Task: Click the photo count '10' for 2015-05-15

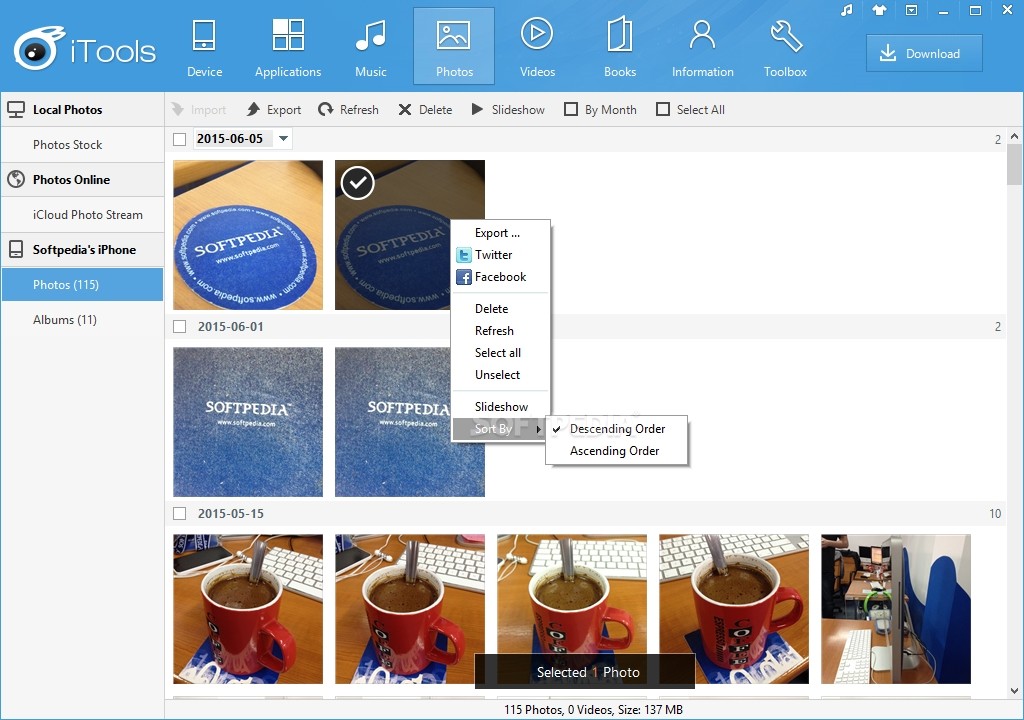Action: click(x=995, y=514)
